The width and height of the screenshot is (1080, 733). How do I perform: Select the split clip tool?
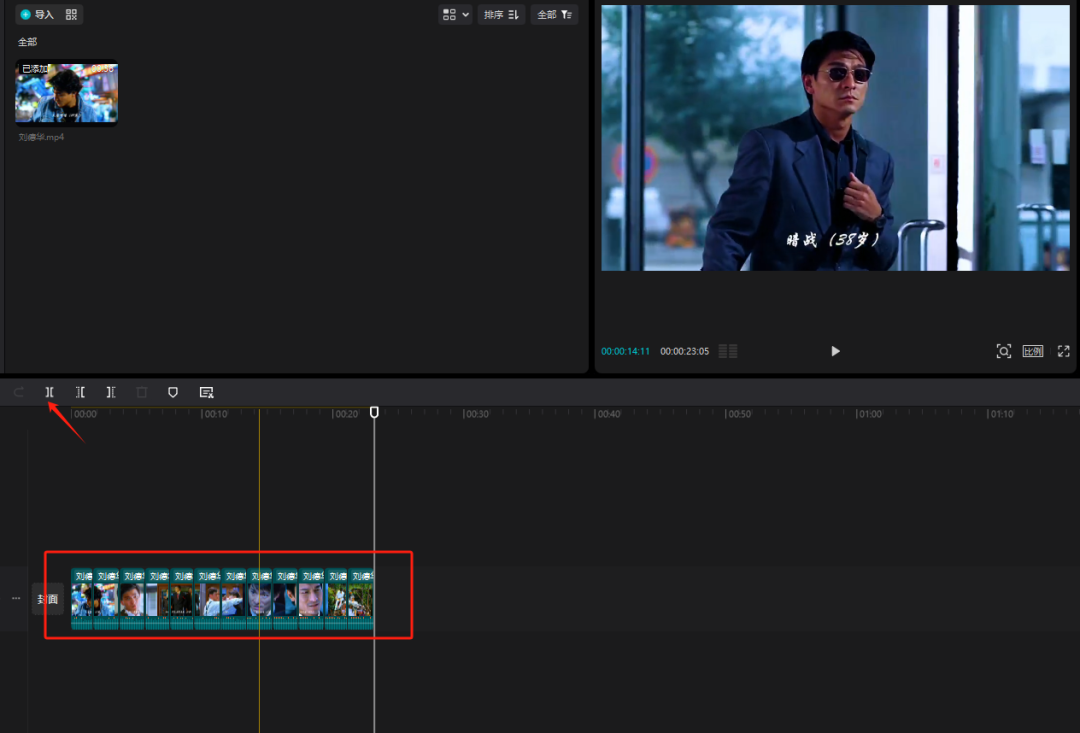click(x=50, y=392)
